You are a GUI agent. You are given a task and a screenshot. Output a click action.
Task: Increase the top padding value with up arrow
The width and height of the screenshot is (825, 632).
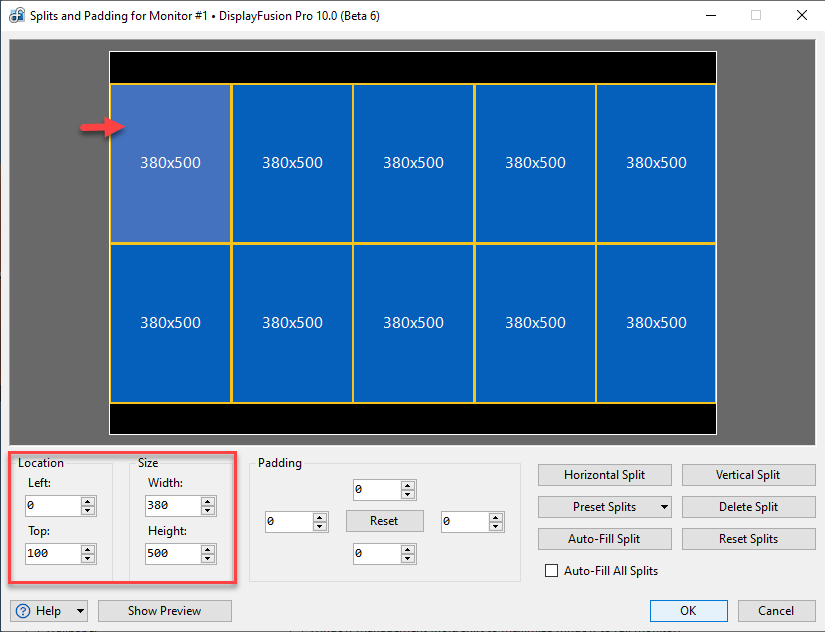(407, 485)
